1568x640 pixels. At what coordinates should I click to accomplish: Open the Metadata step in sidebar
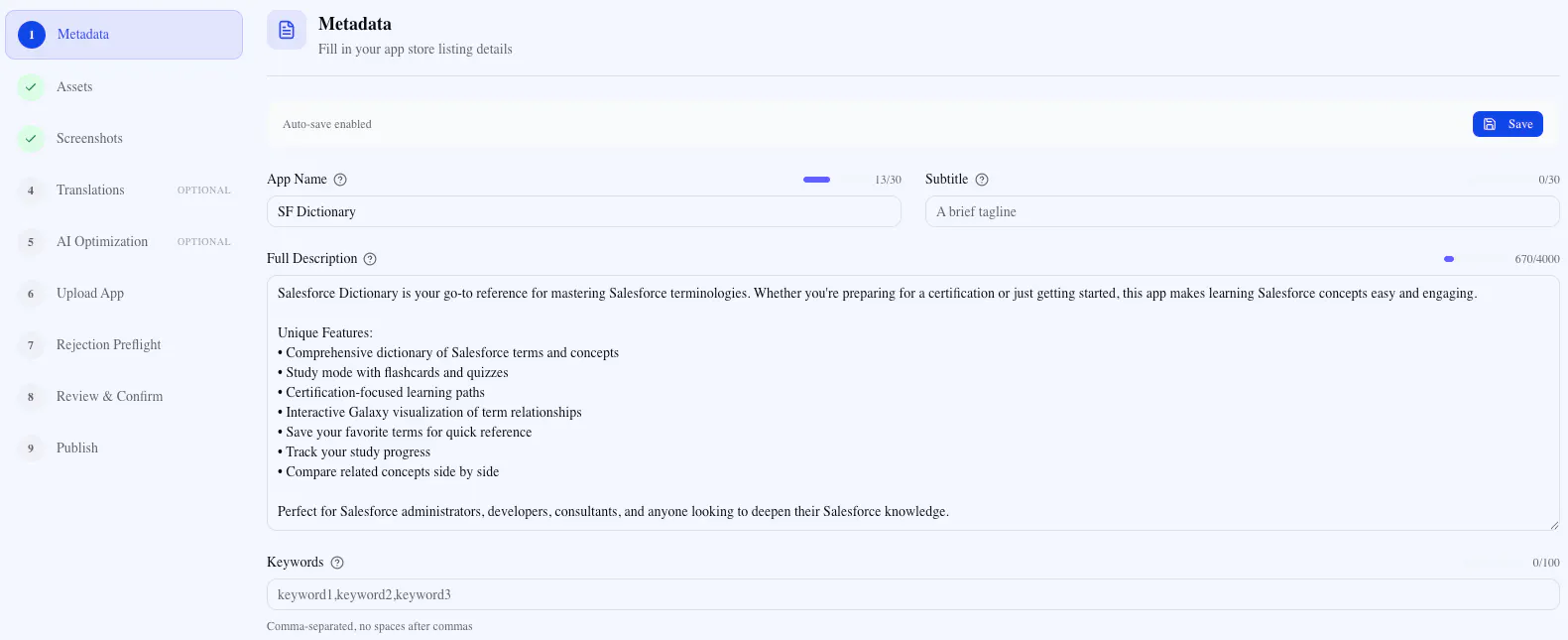pos(124,35)
